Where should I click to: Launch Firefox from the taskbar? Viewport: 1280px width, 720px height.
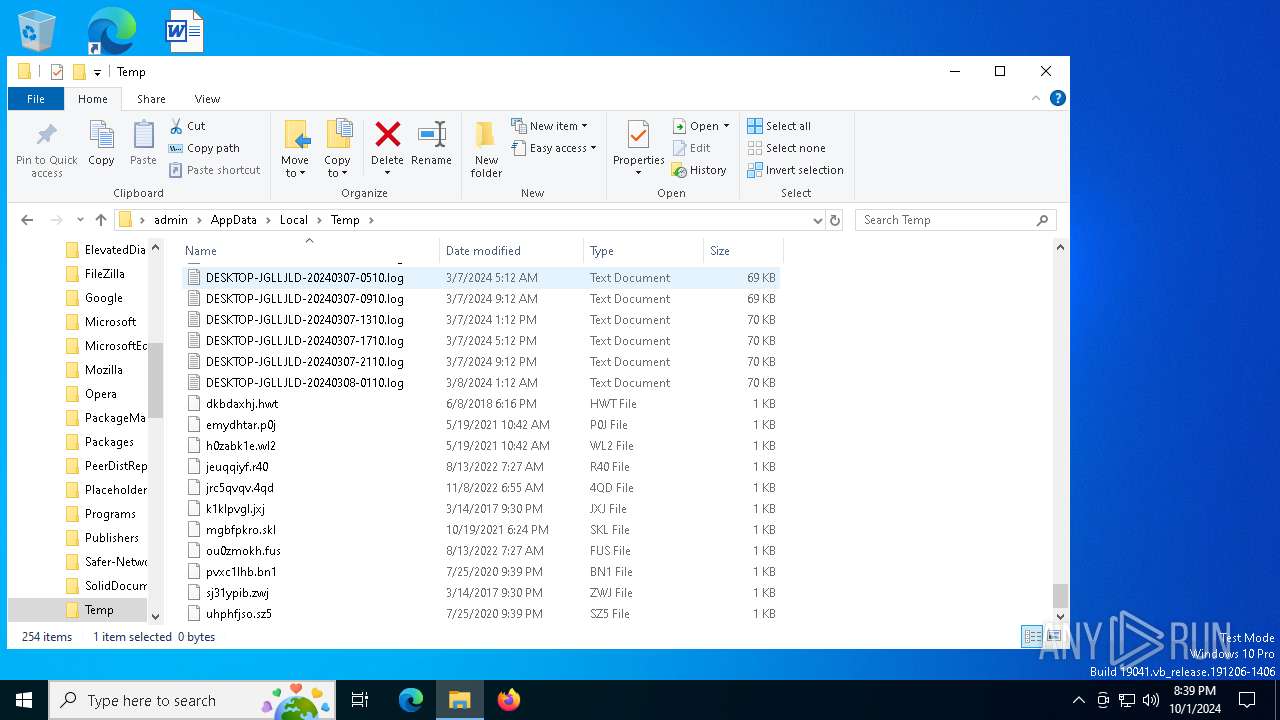pyautogui.click(x=509, y=700)
